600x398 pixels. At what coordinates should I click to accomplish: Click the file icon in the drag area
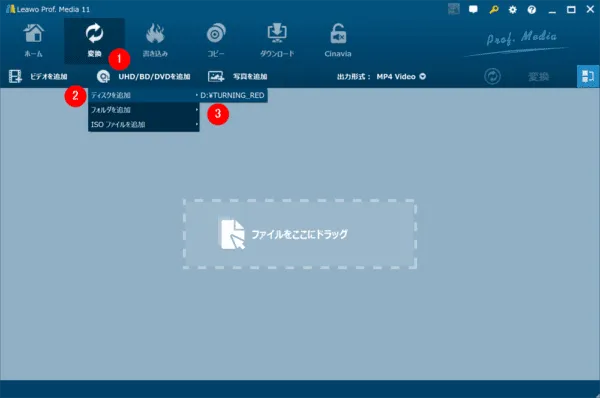pos(232,234)
